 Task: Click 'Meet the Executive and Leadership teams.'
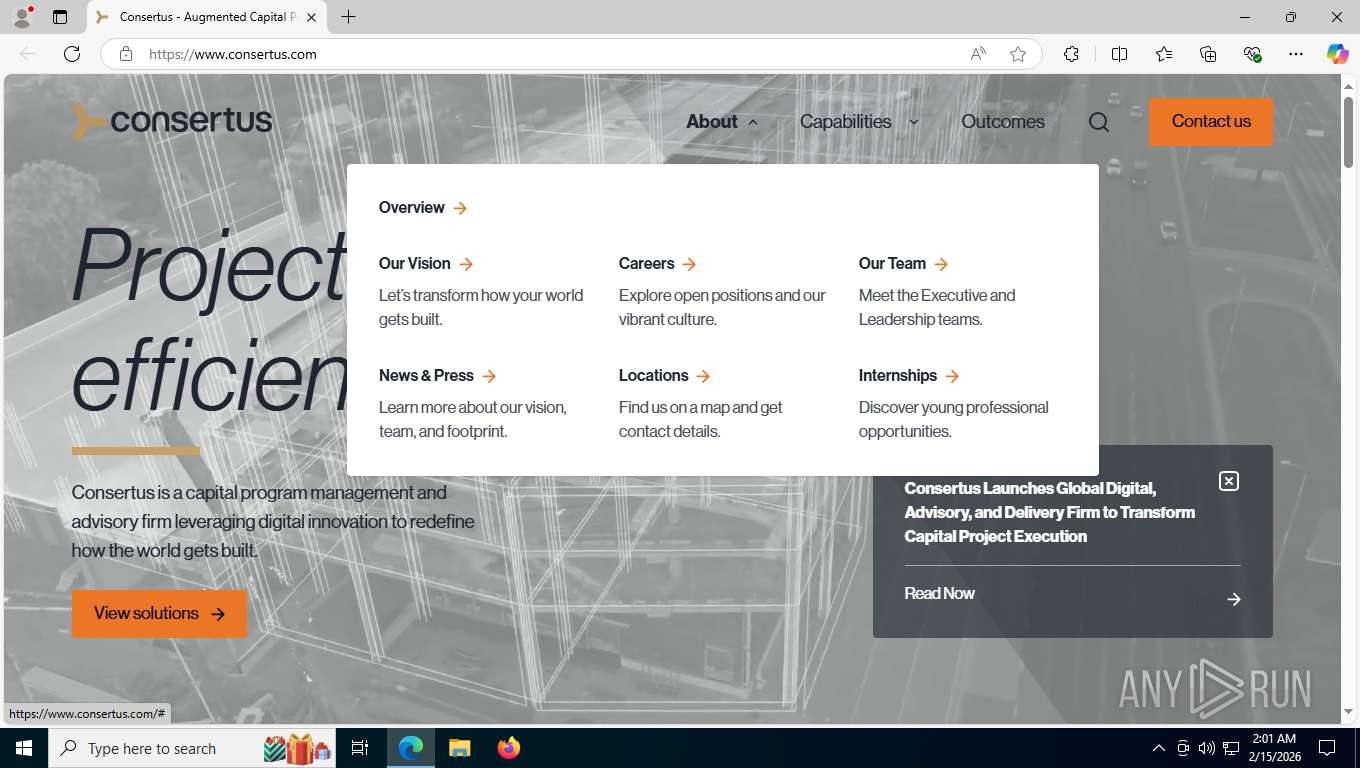pos(937,308)
